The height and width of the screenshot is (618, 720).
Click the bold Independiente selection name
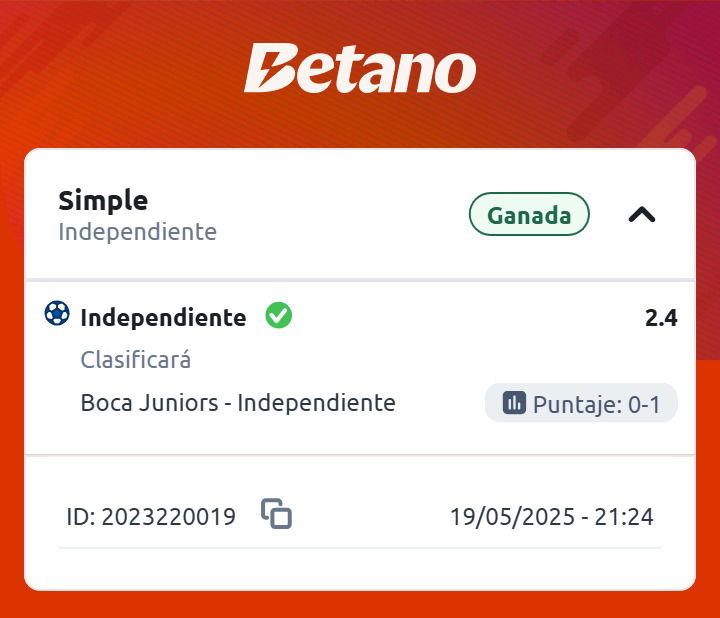coord(163,318)
